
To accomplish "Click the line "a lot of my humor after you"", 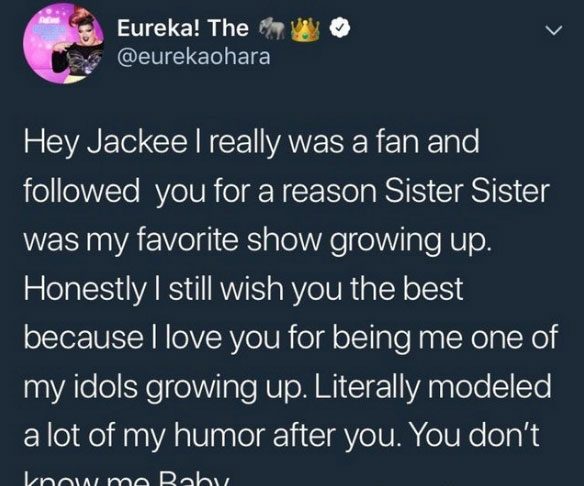I will point(209,435).
